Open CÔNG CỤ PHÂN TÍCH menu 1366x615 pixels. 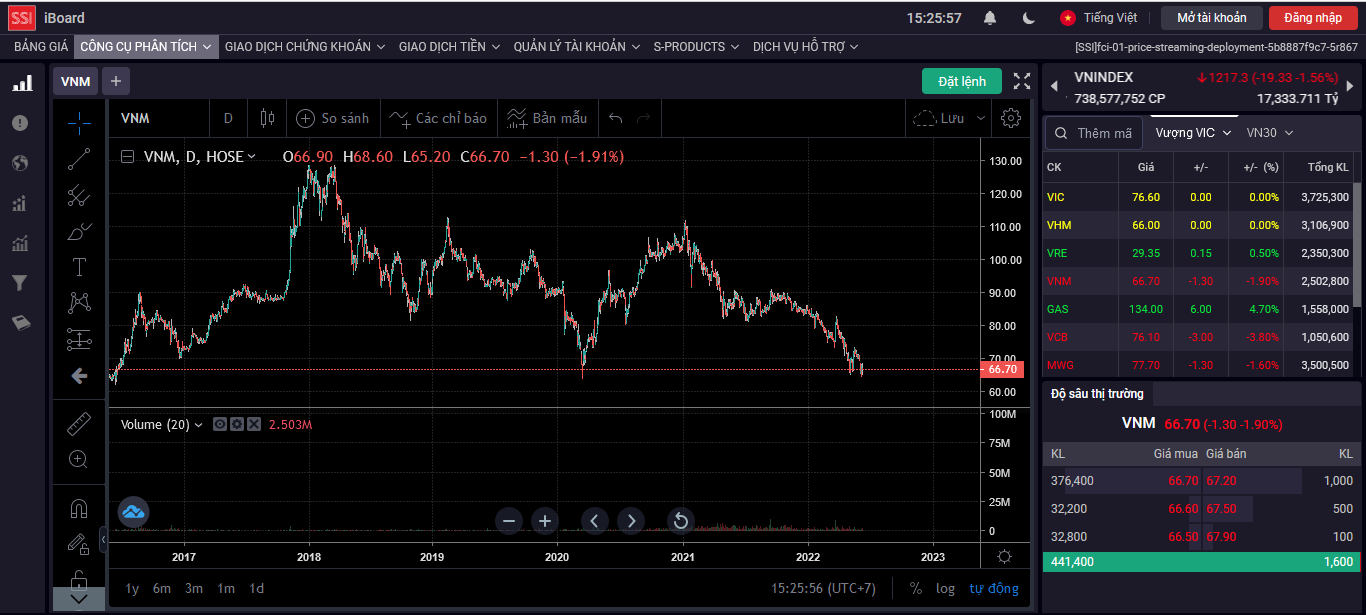pyautogui.click(x=146, y=47)
